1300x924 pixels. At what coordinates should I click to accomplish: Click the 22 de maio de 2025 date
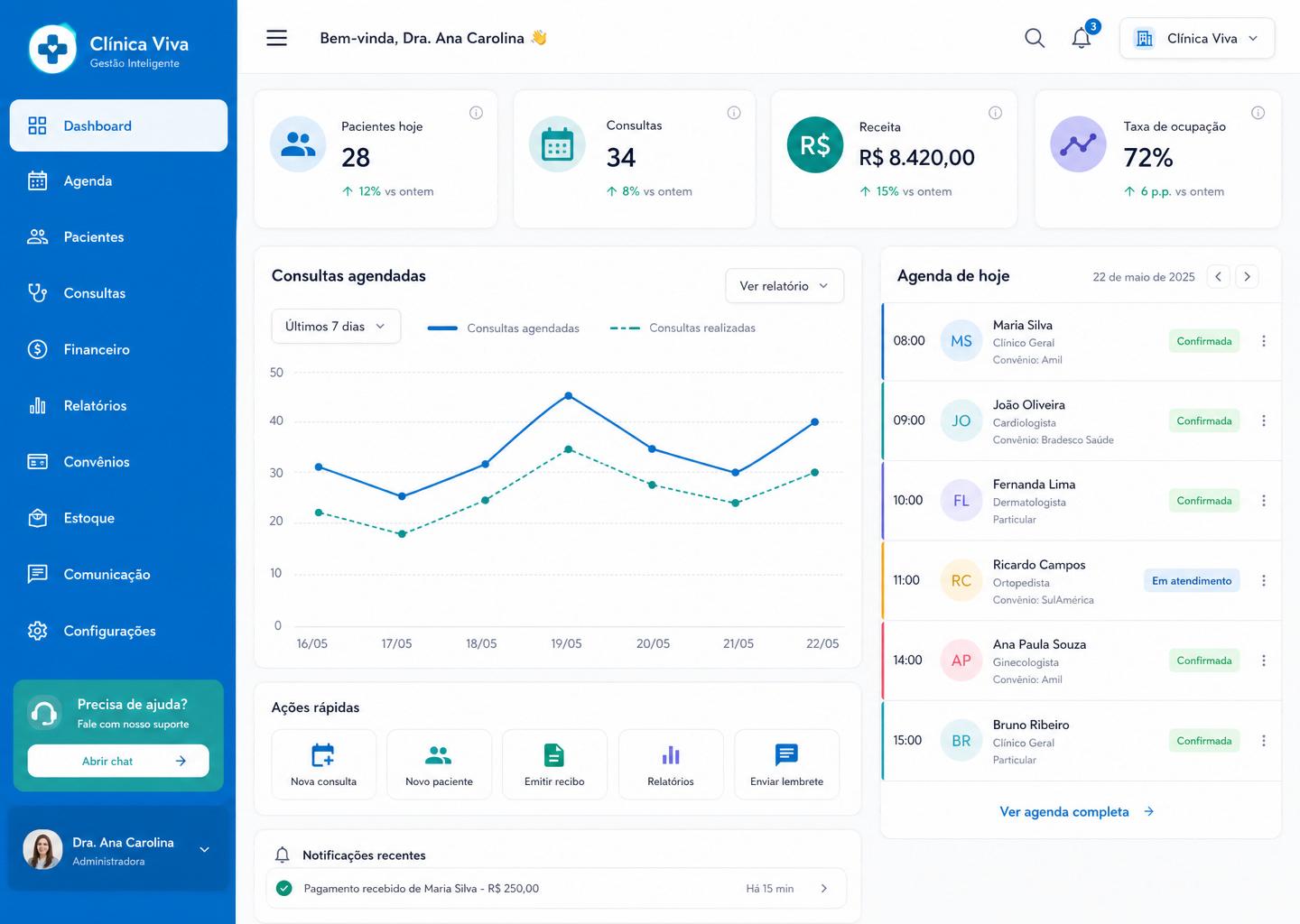pyautogui.click(x=1144, y=277)
